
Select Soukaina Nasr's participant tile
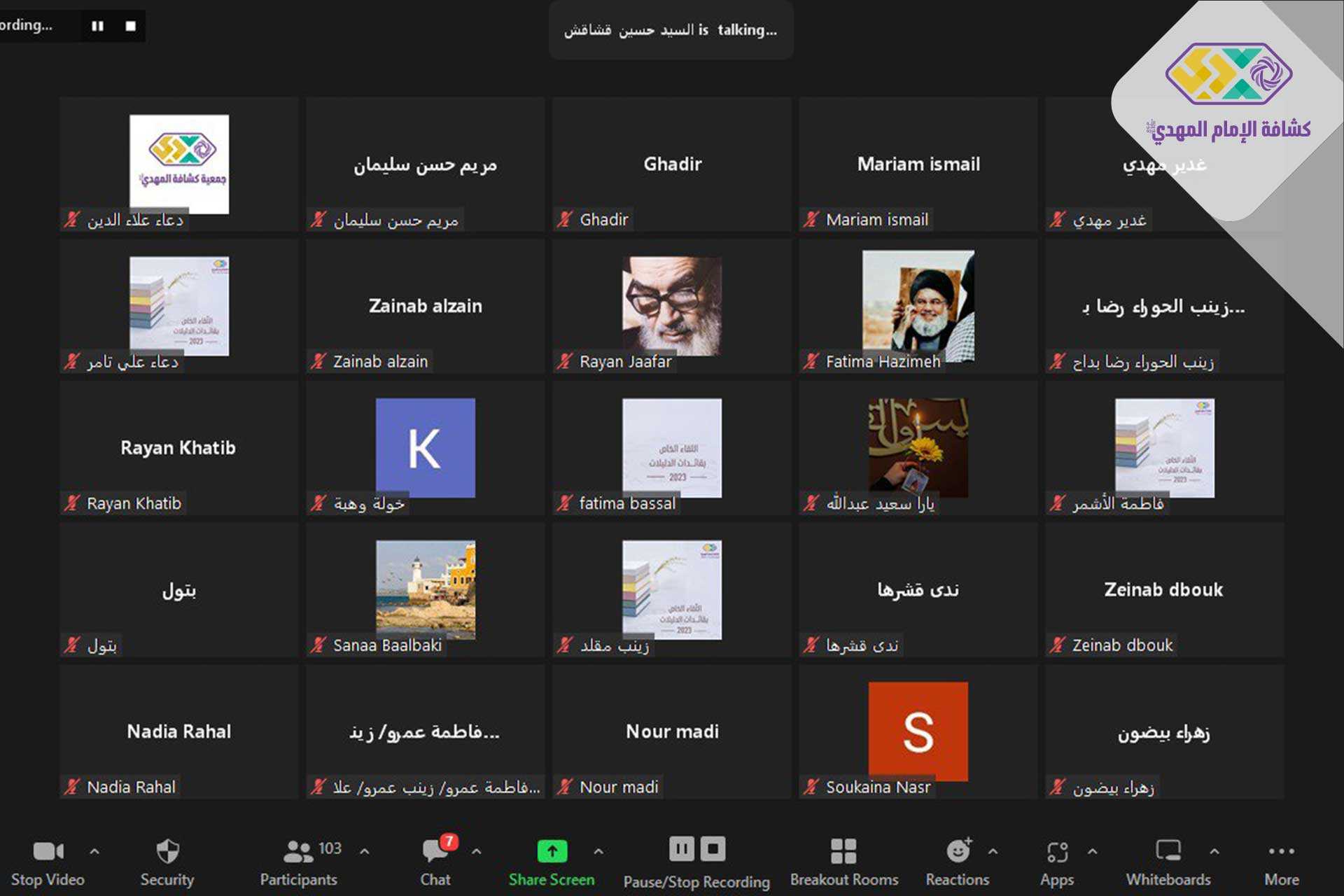coord(918,731)
